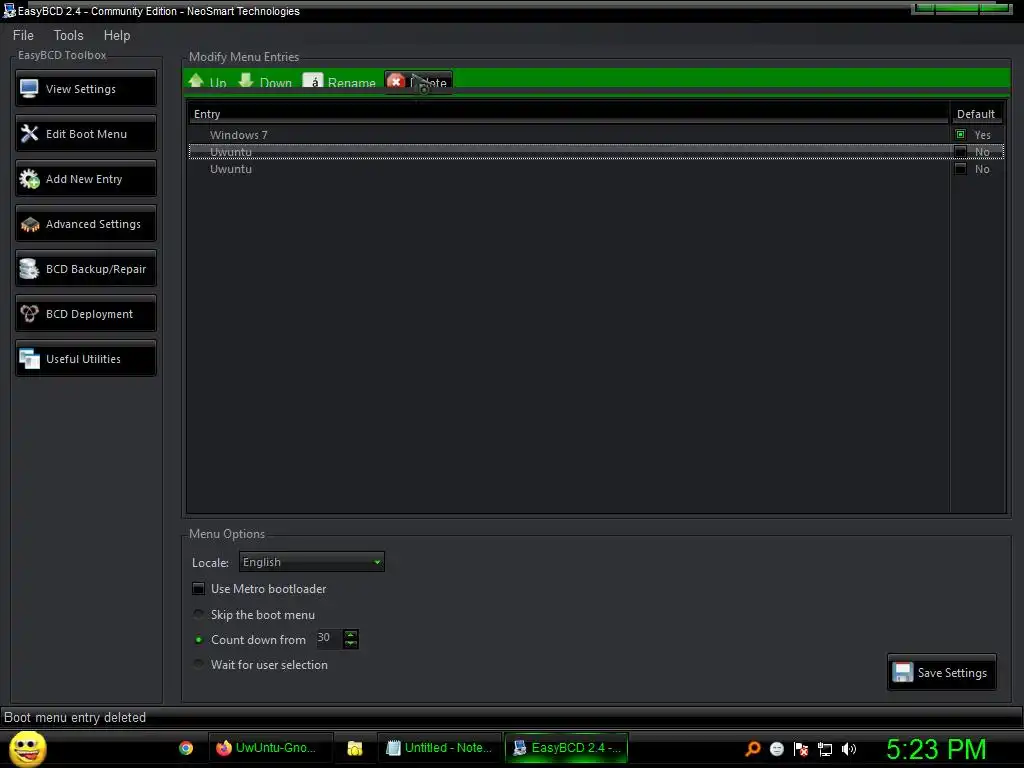
Task: Increase the countdown value with the up arrow
Action: pos(351,634)
